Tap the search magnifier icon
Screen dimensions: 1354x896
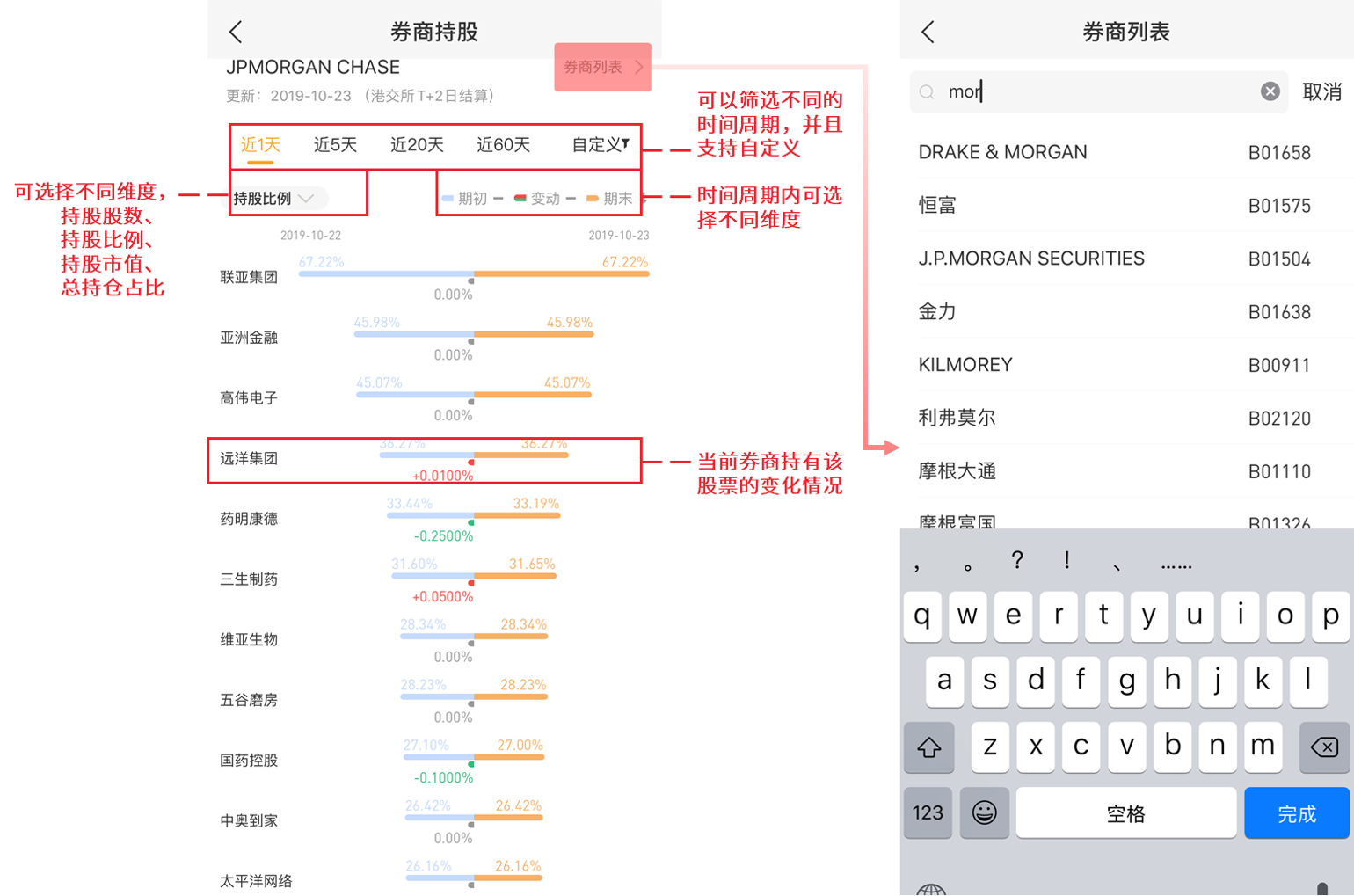click(927, 91)
